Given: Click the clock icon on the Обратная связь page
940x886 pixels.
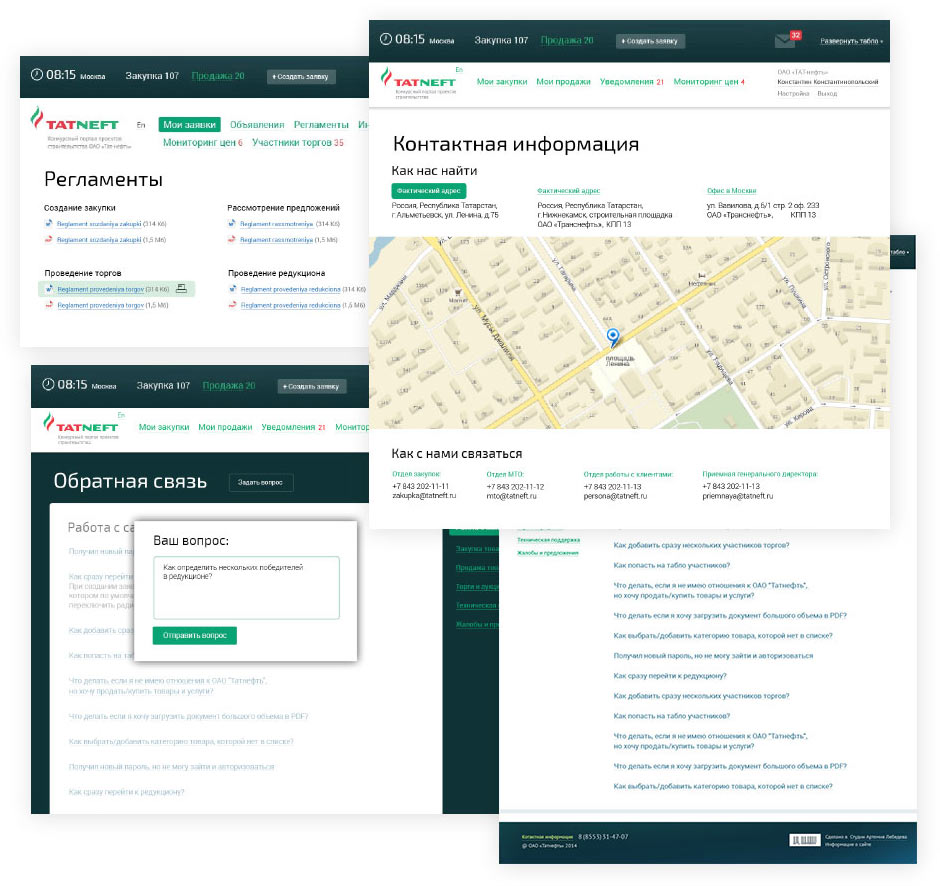Looking at the screenshot, I should pyautogui.click(x=48, y=385).
